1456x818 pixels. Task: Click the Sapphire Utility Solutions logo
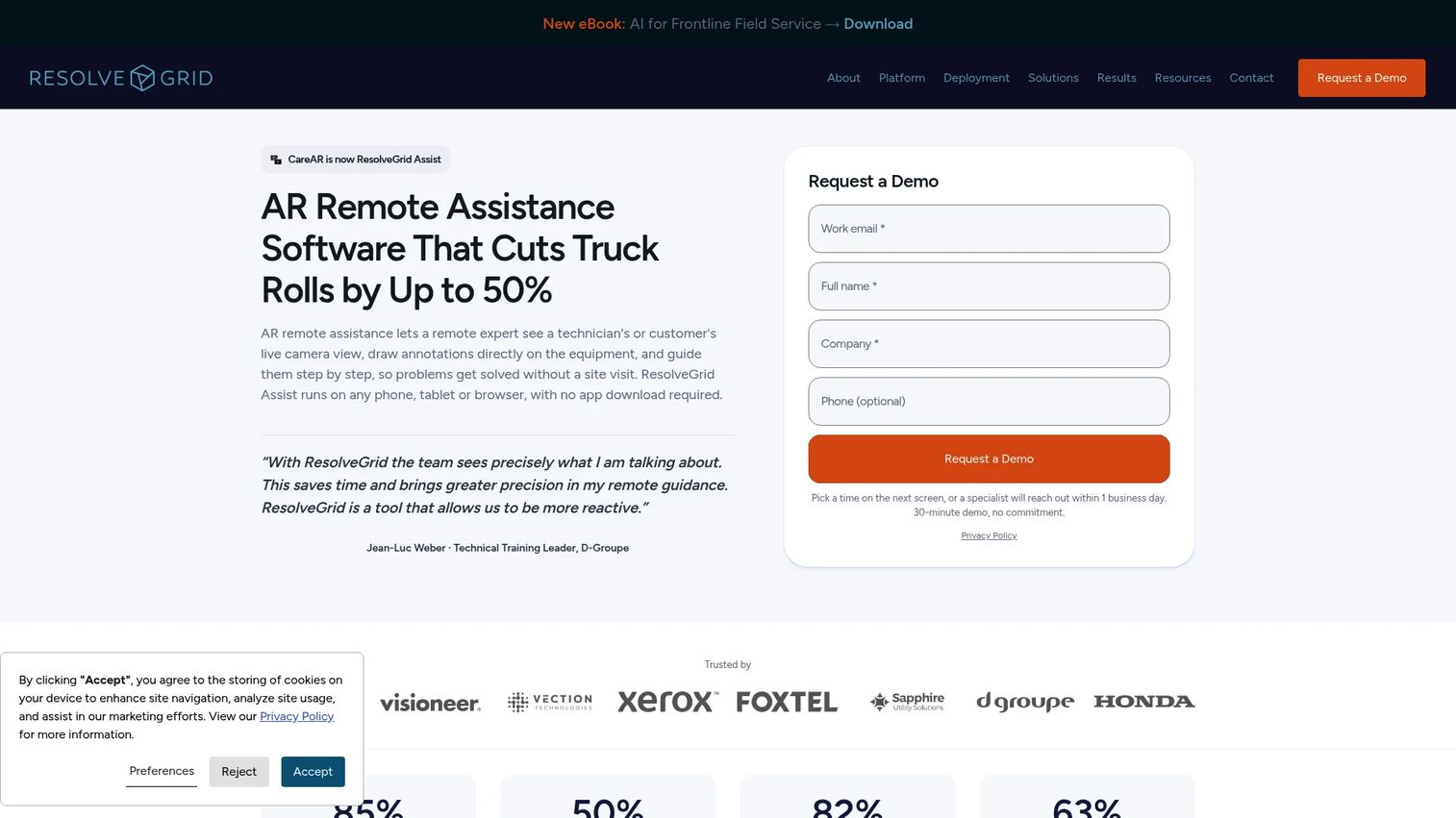907,702
